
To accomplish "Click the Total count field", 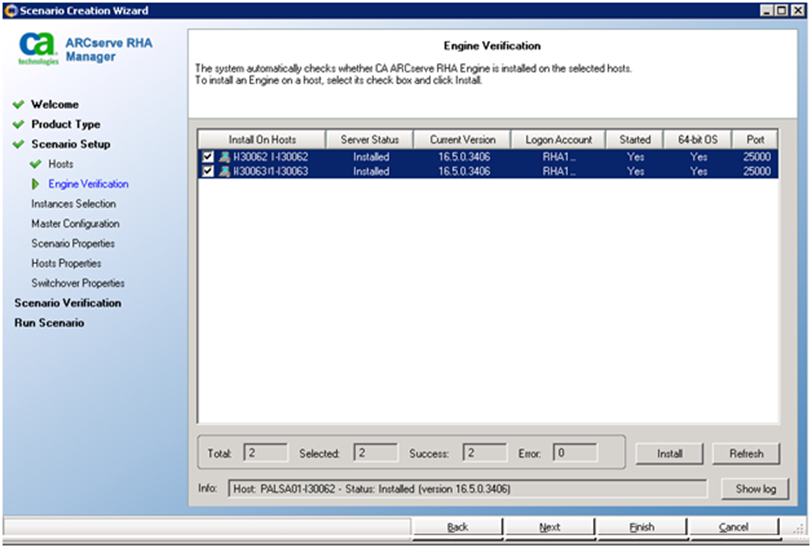I will (x=265, y=453).
